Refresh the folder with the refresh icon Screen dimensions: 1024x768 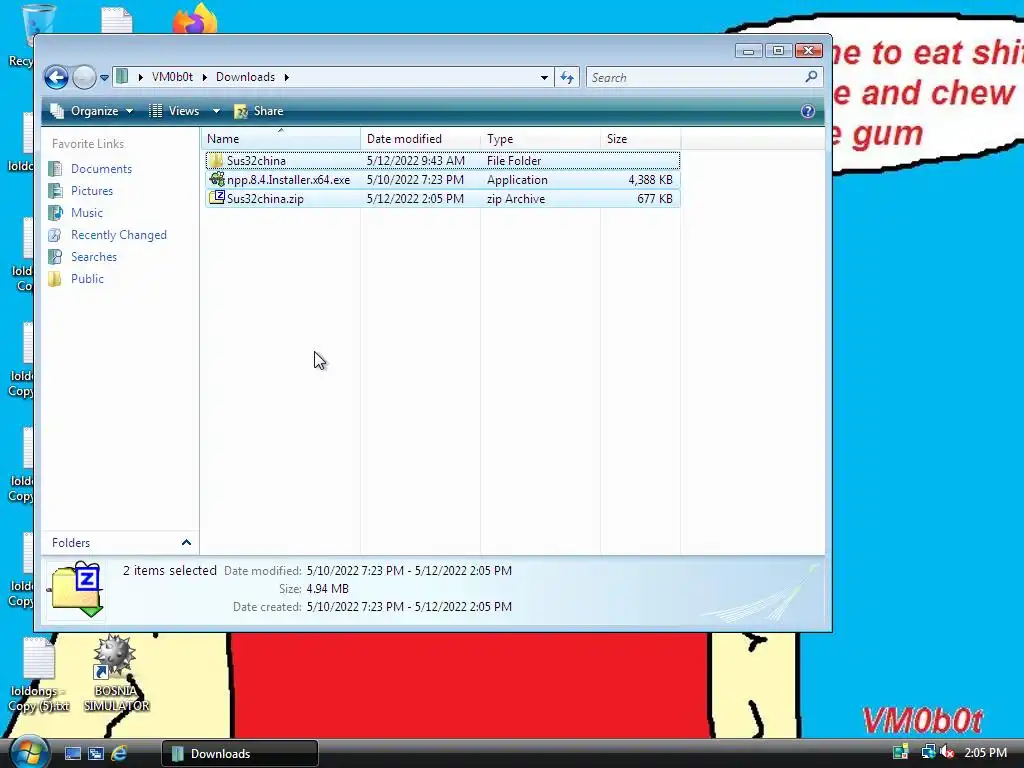pos(567,78)
